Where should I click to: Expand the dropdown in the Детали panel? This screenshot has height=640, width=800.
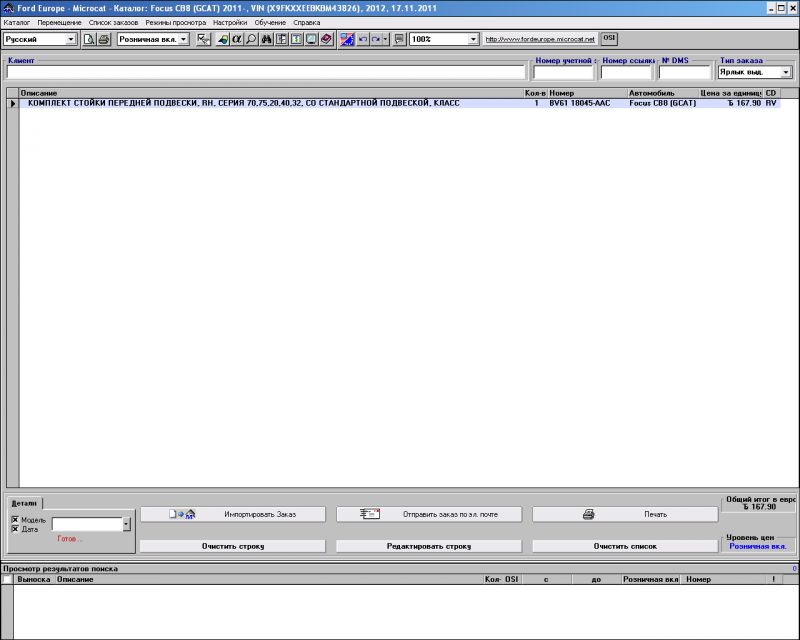tap(127, 524)
